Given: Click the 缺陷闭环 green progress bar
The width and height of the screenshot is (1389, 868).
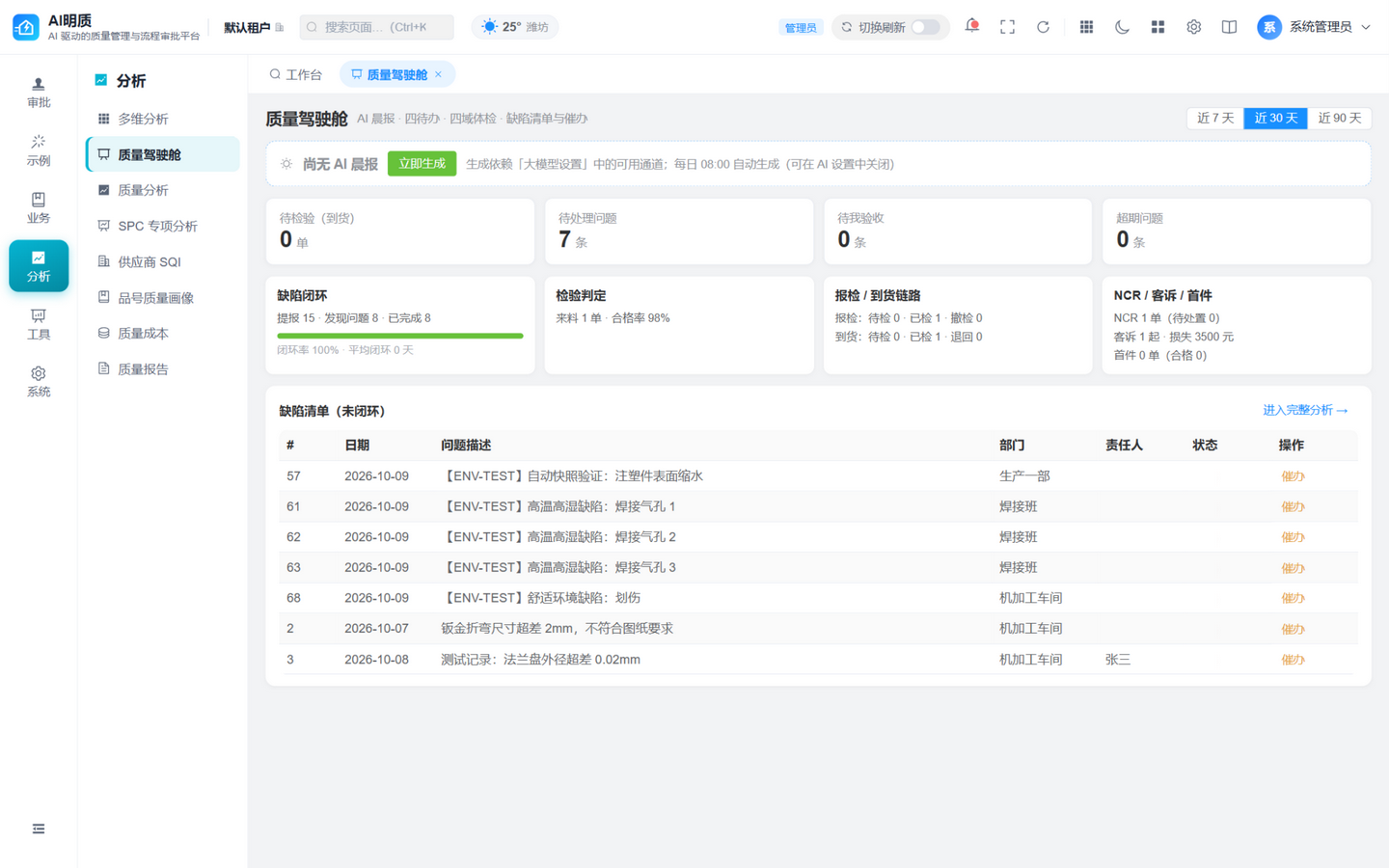Looking at the screenshot, I should (x=400, y=336).
